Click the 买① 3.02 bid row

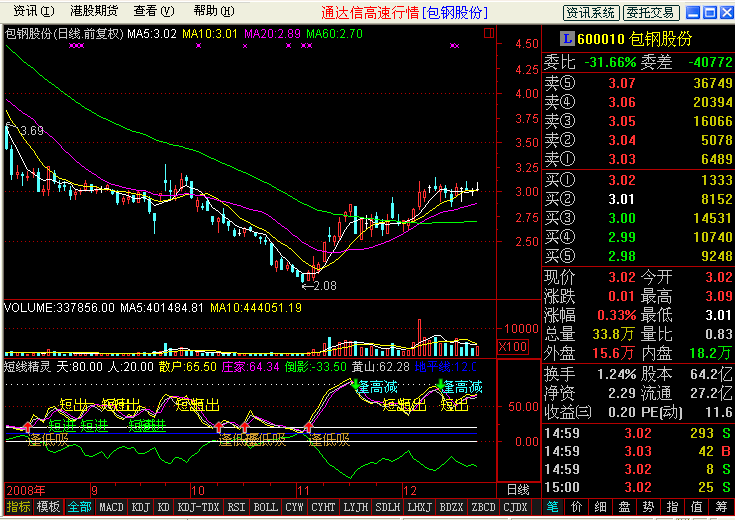click(638, 180)
